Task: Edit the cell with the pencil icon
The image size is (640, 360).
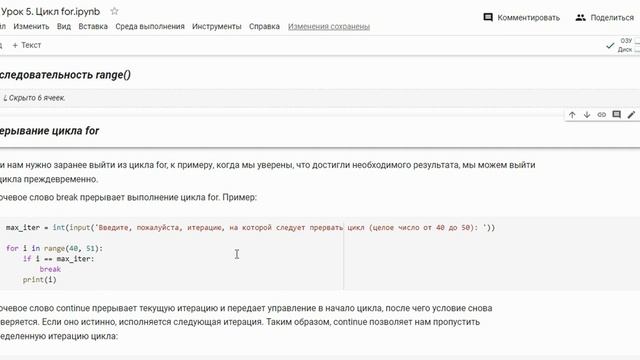Action: tap(631, 115)
